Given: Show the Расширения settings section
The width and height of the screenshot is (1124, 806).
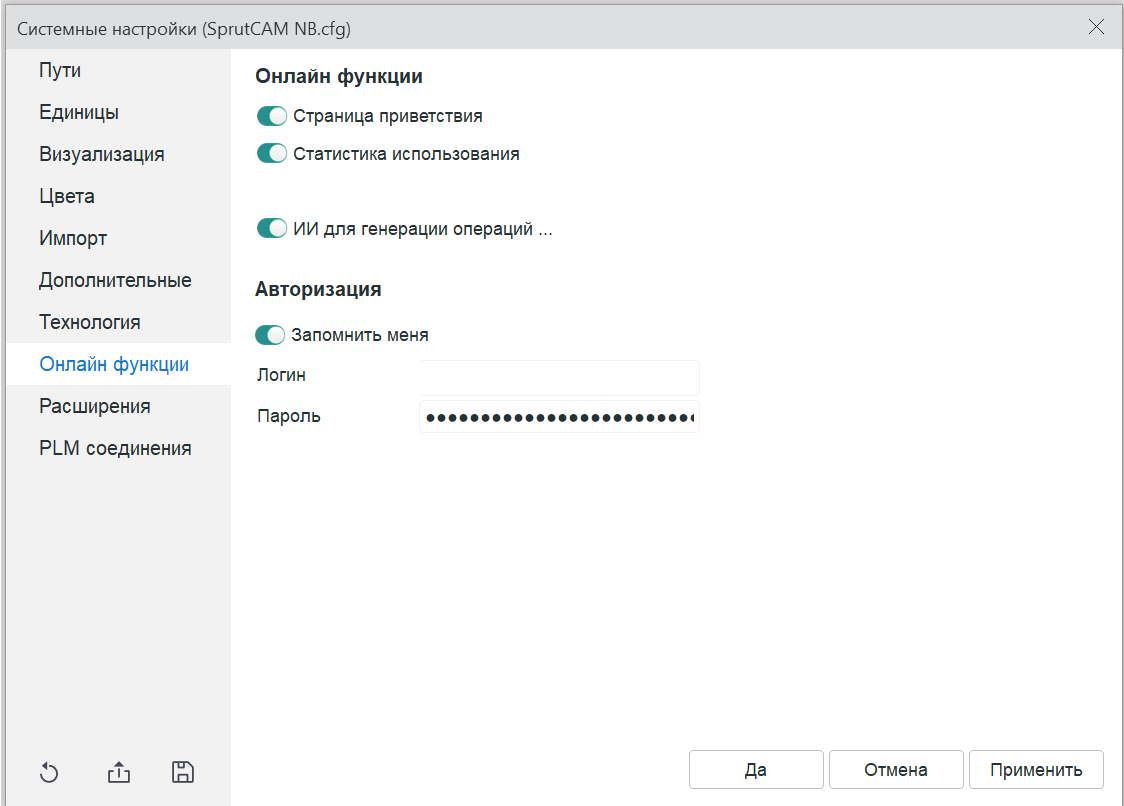Looking at the screenshot, I should 95,406.
